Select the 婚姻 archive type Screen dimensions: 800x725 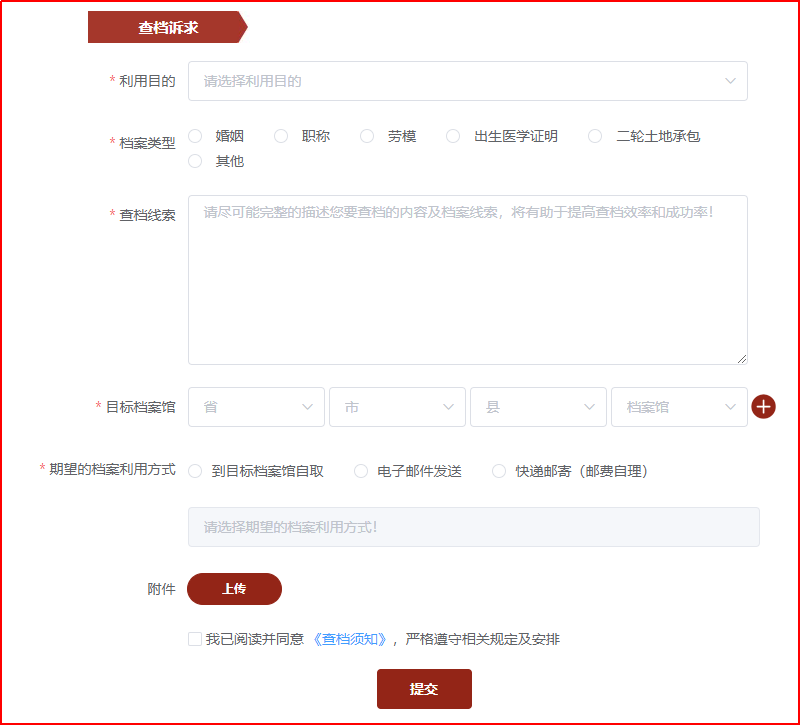[x=195, y=136]
